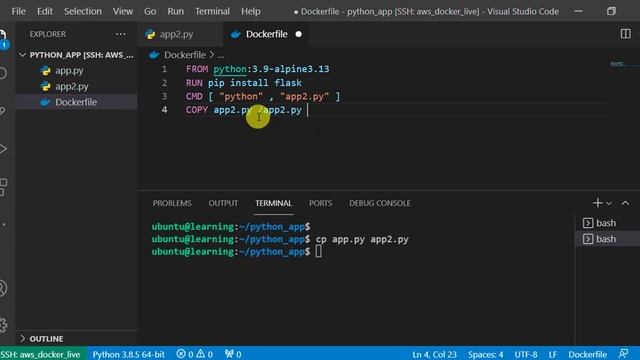Click line 4 COPY app2.py instruction
Screen dimensions: 640x360
[x=244, y=110]
